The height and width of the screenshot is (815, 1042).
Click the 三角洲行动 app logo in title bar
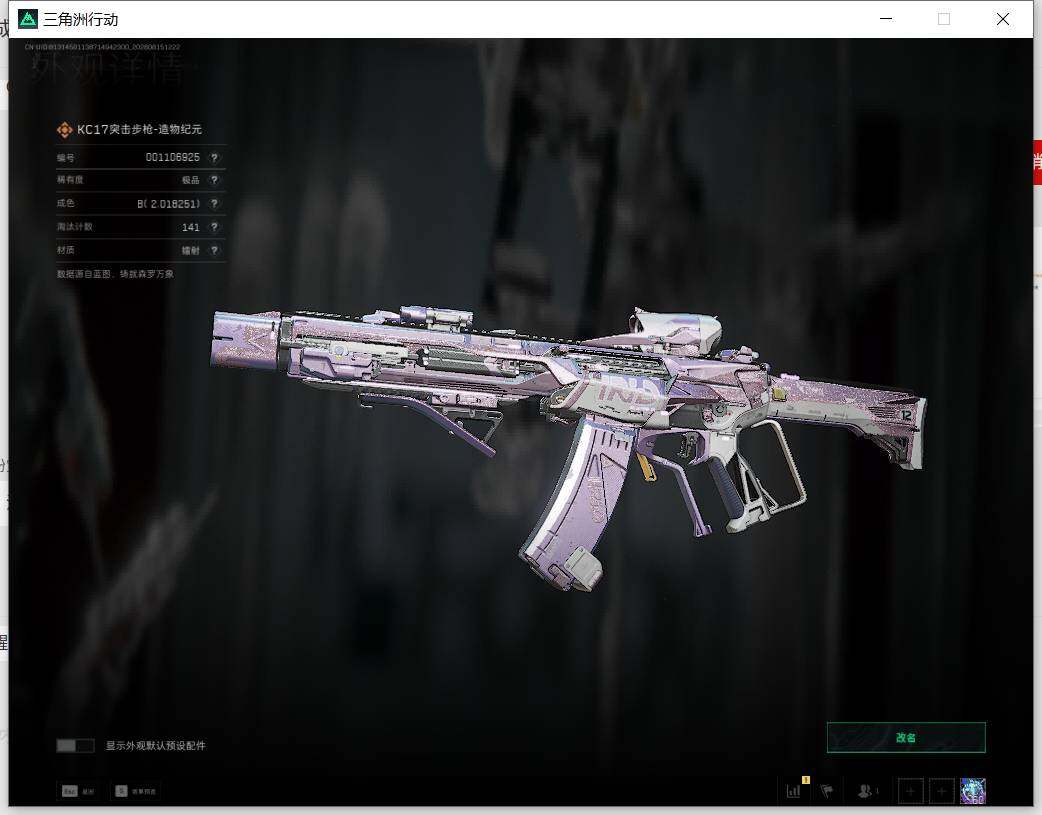pyautogui.click(x=27, y=19)
